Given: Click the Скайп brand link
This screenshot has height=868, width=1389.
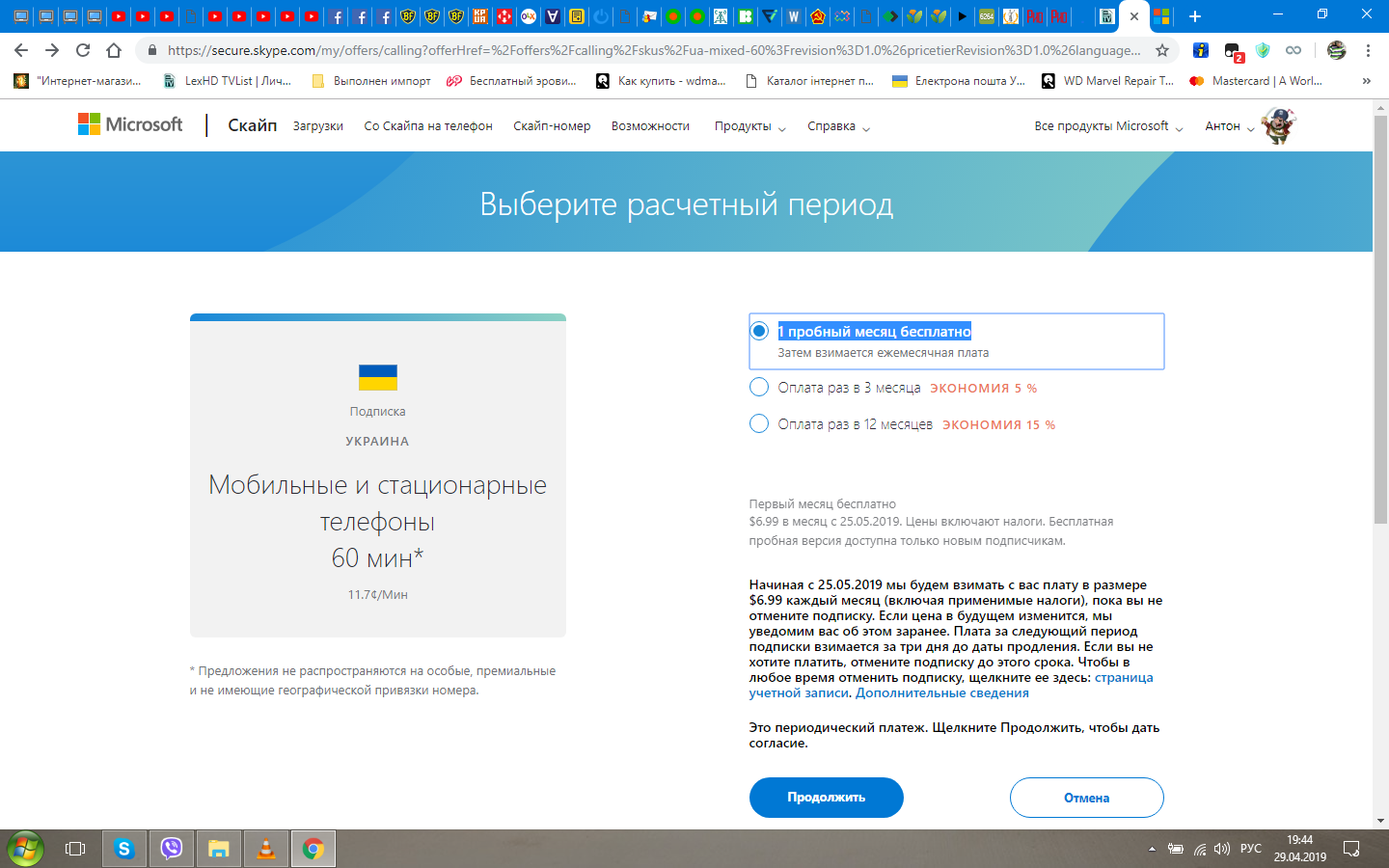Looking at the screenshot, I should pyautogui.click(x=252, y=125).
